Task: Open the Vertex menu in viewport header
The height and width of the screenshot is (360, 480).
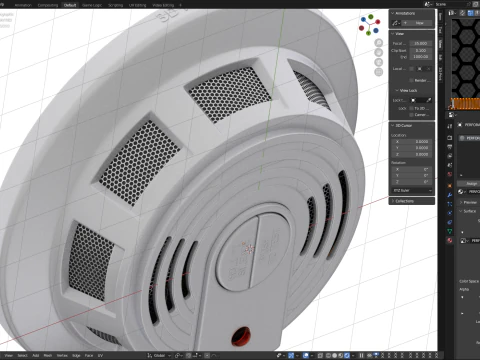Action: click(x=62, y=355)
